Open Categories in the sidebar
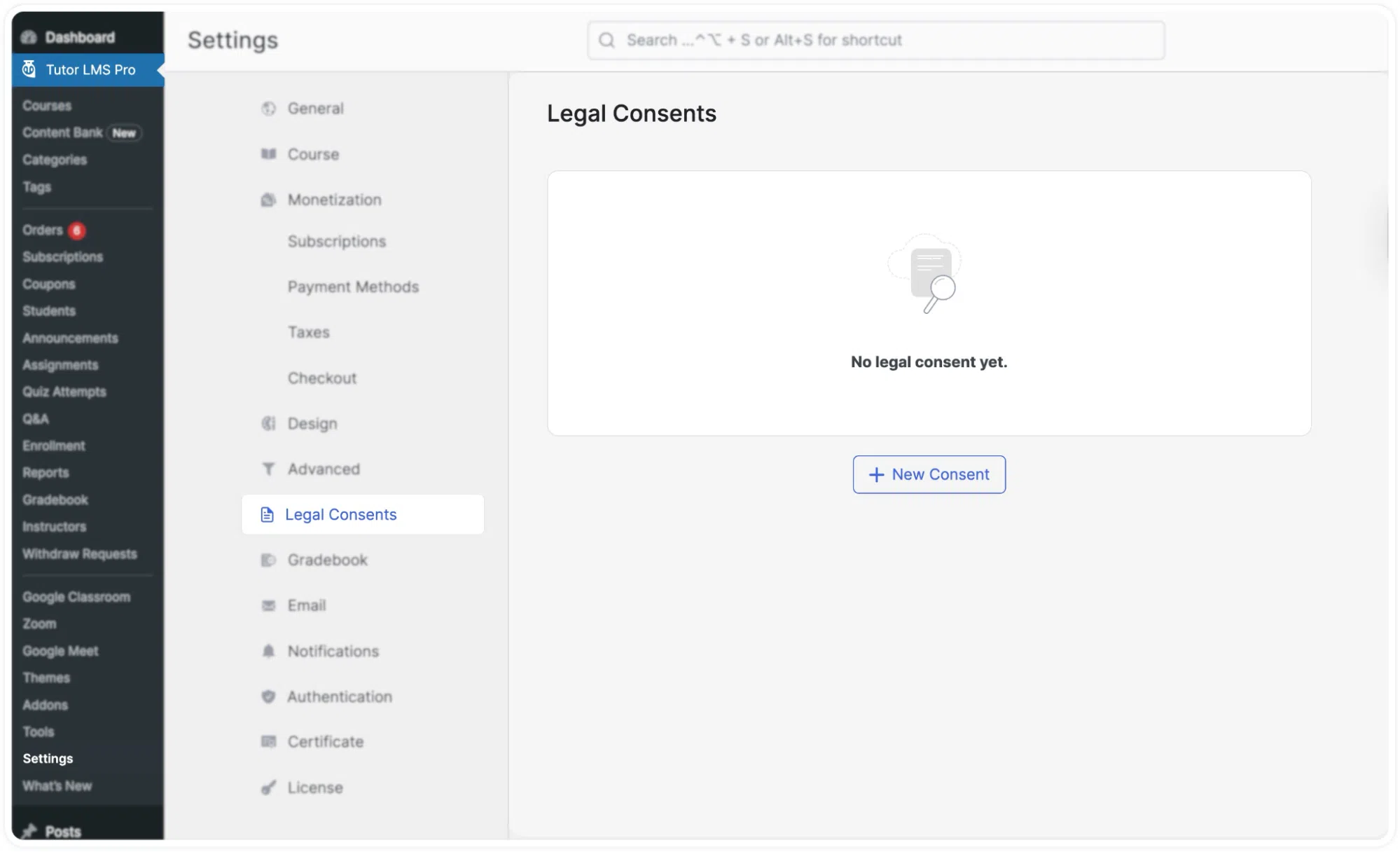This screenshot has height=852, width=1400. click(55, 160)
